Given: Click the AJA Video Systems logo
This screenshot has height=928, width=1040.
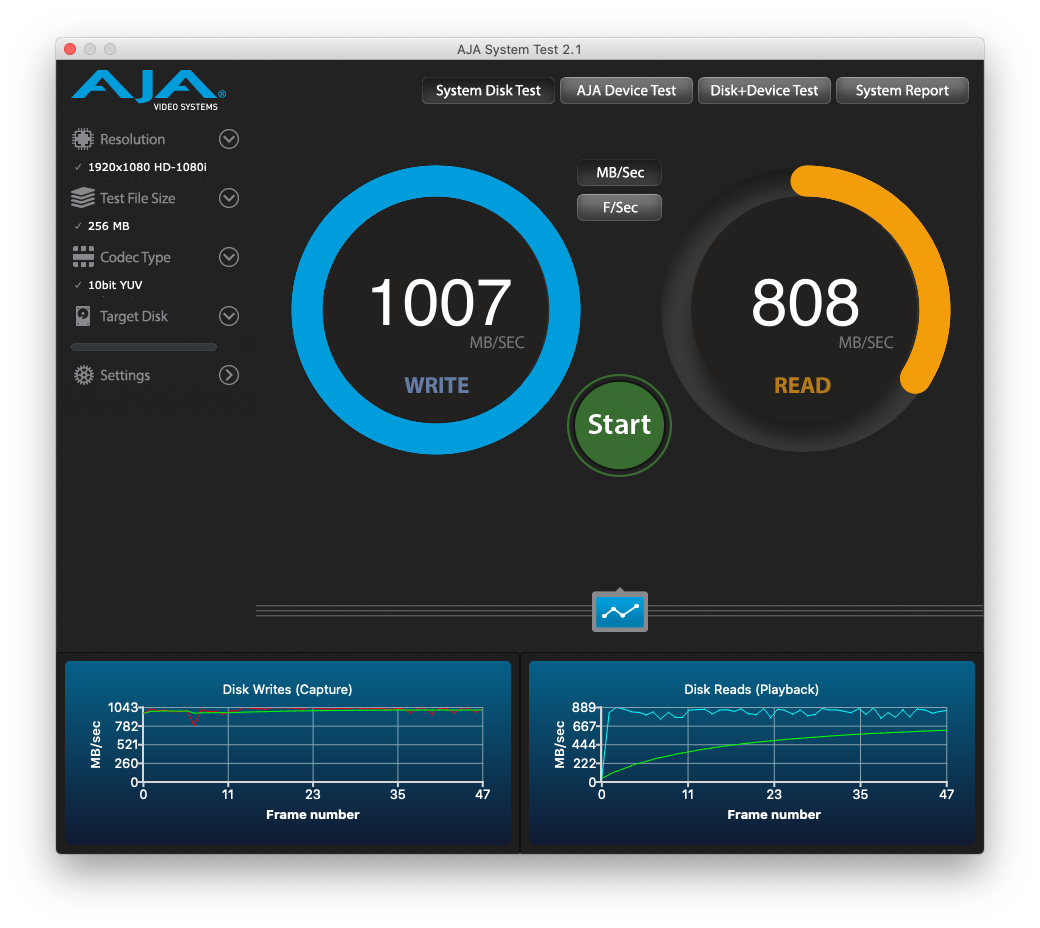Looking at the screenshot, I should click(149, 90).
